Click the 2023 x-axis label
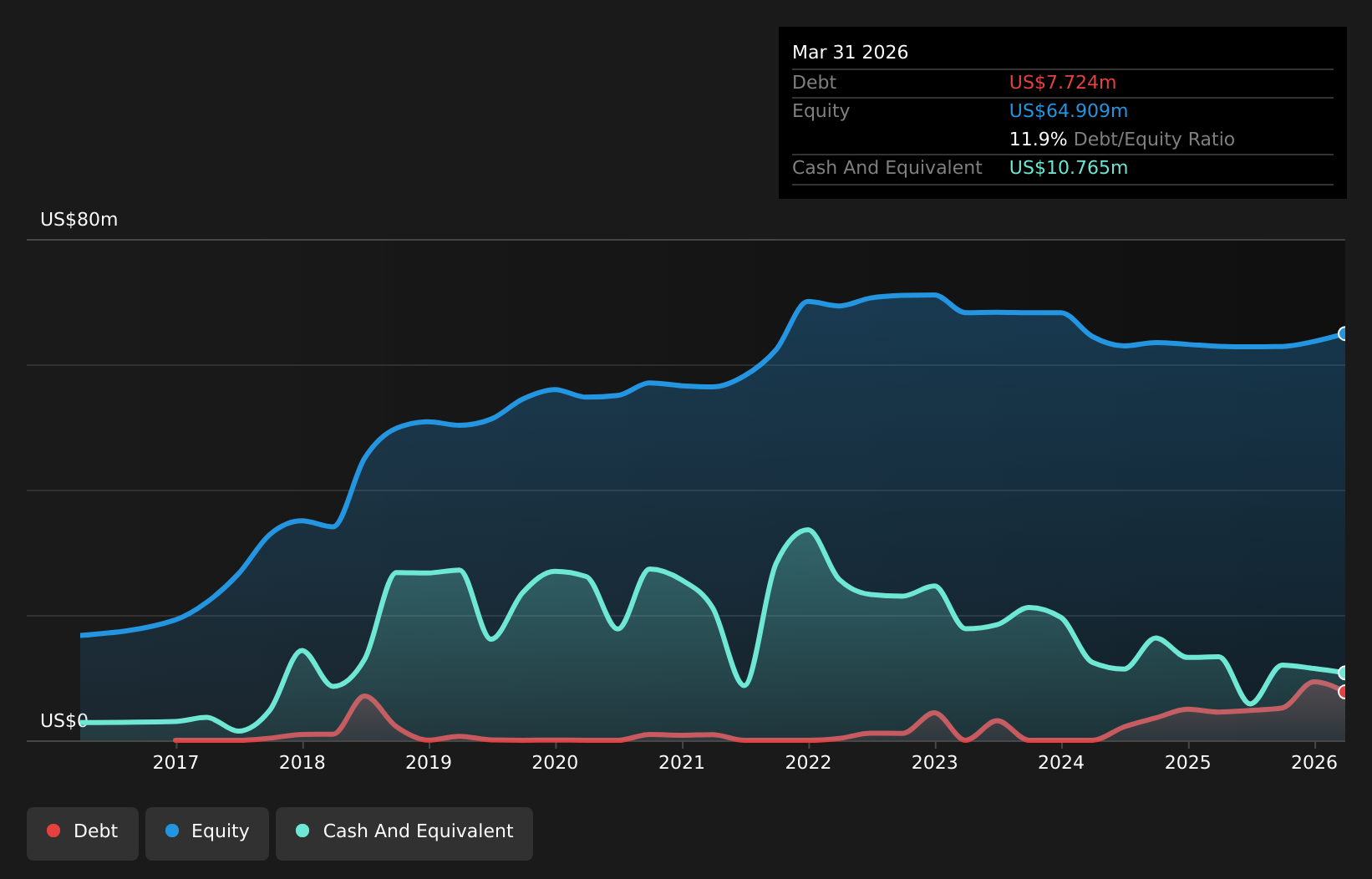This screenshot has height=879, width=1372. [x=935, y=762]
